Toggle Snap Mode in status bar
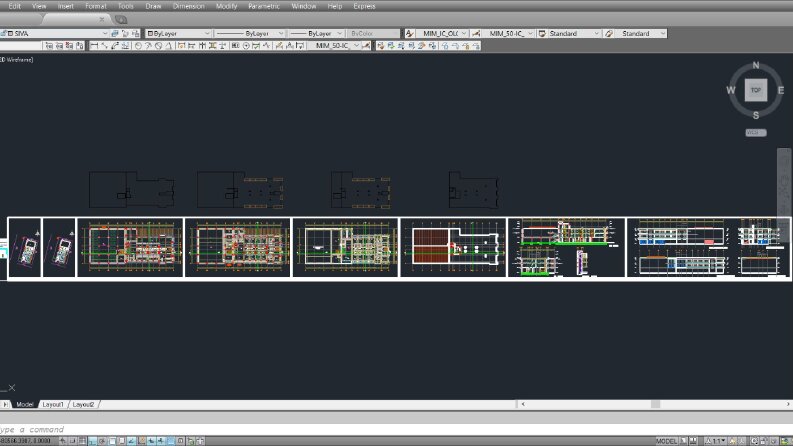The width and height of the screenshot is (793, 446). (x=72, y=441)
